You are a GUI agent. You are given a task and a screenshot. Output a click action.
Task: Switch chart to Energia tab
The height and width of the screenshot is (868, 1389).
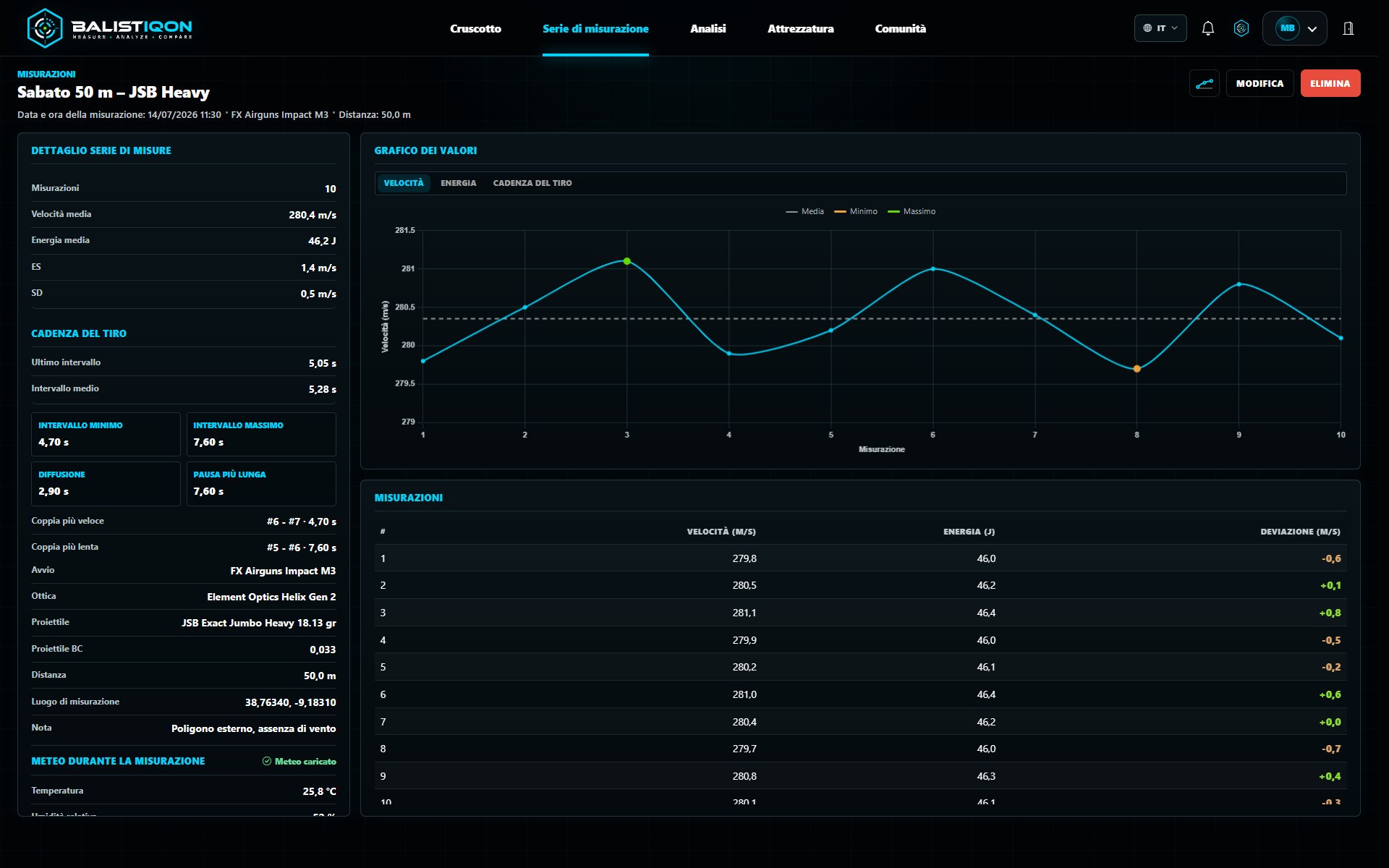pos(459,183)
